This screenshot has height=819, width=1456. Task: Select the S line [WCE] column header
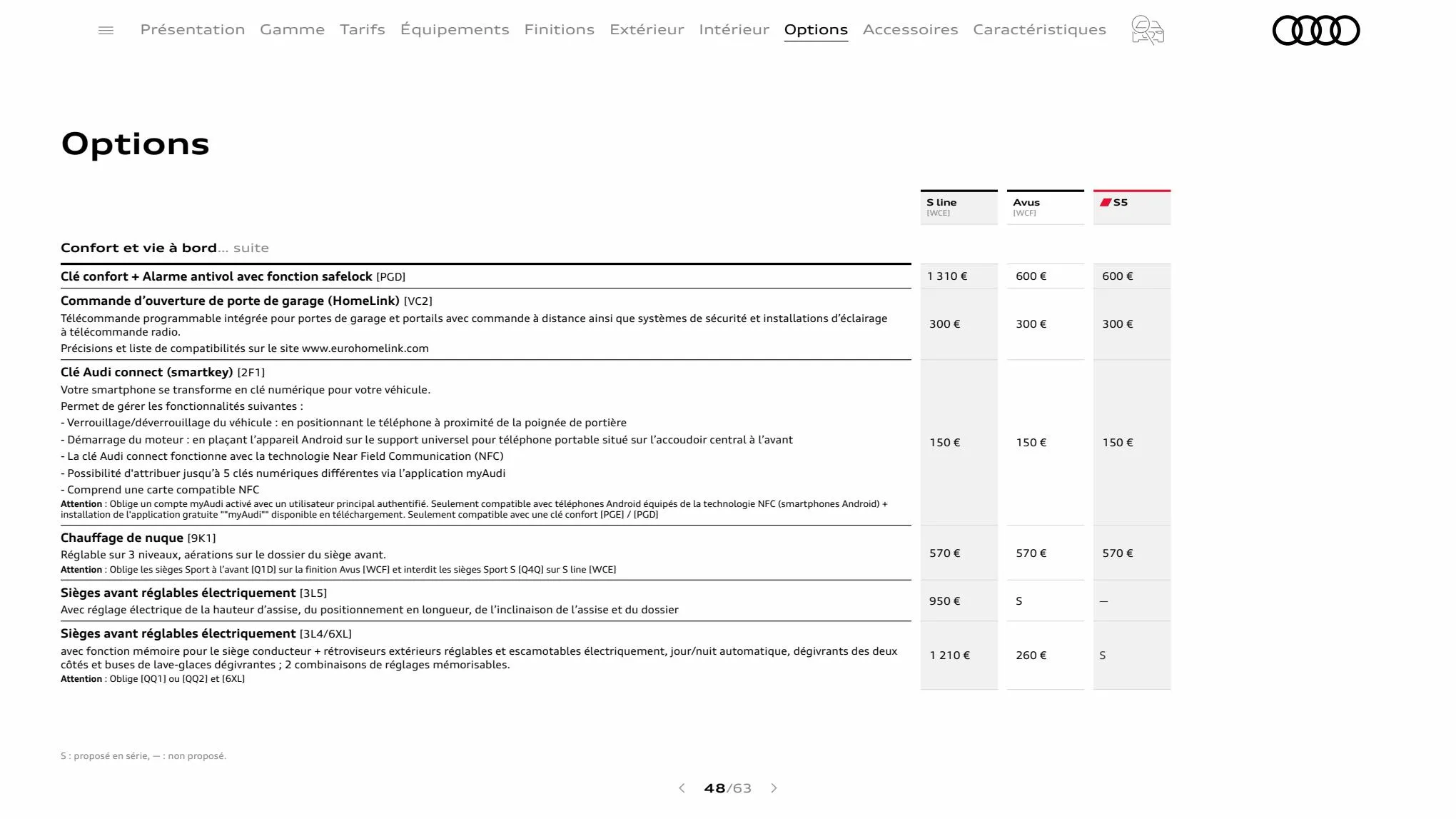[959, 207]
